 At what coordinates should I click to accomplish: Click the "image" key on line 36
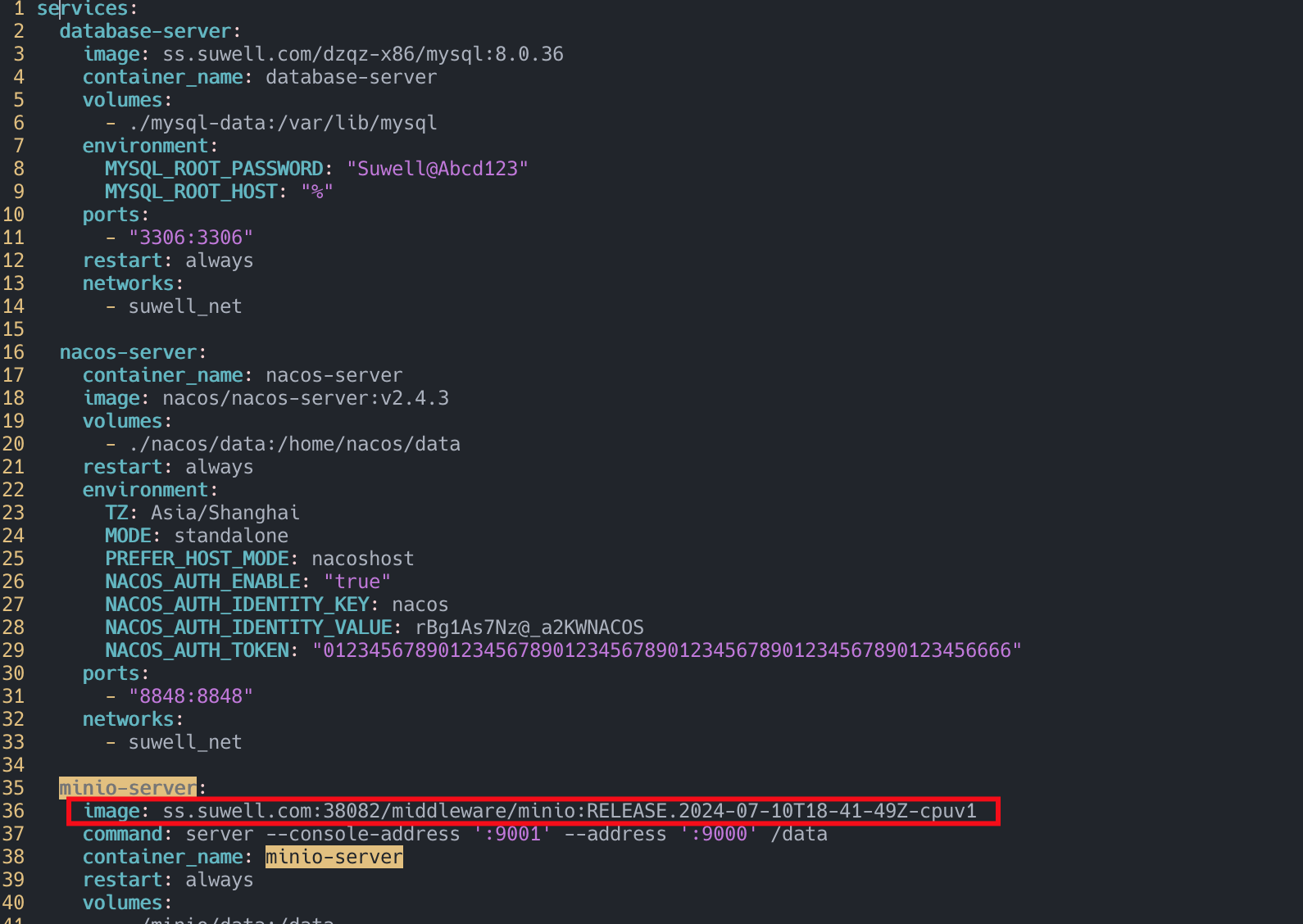[111, 811]
